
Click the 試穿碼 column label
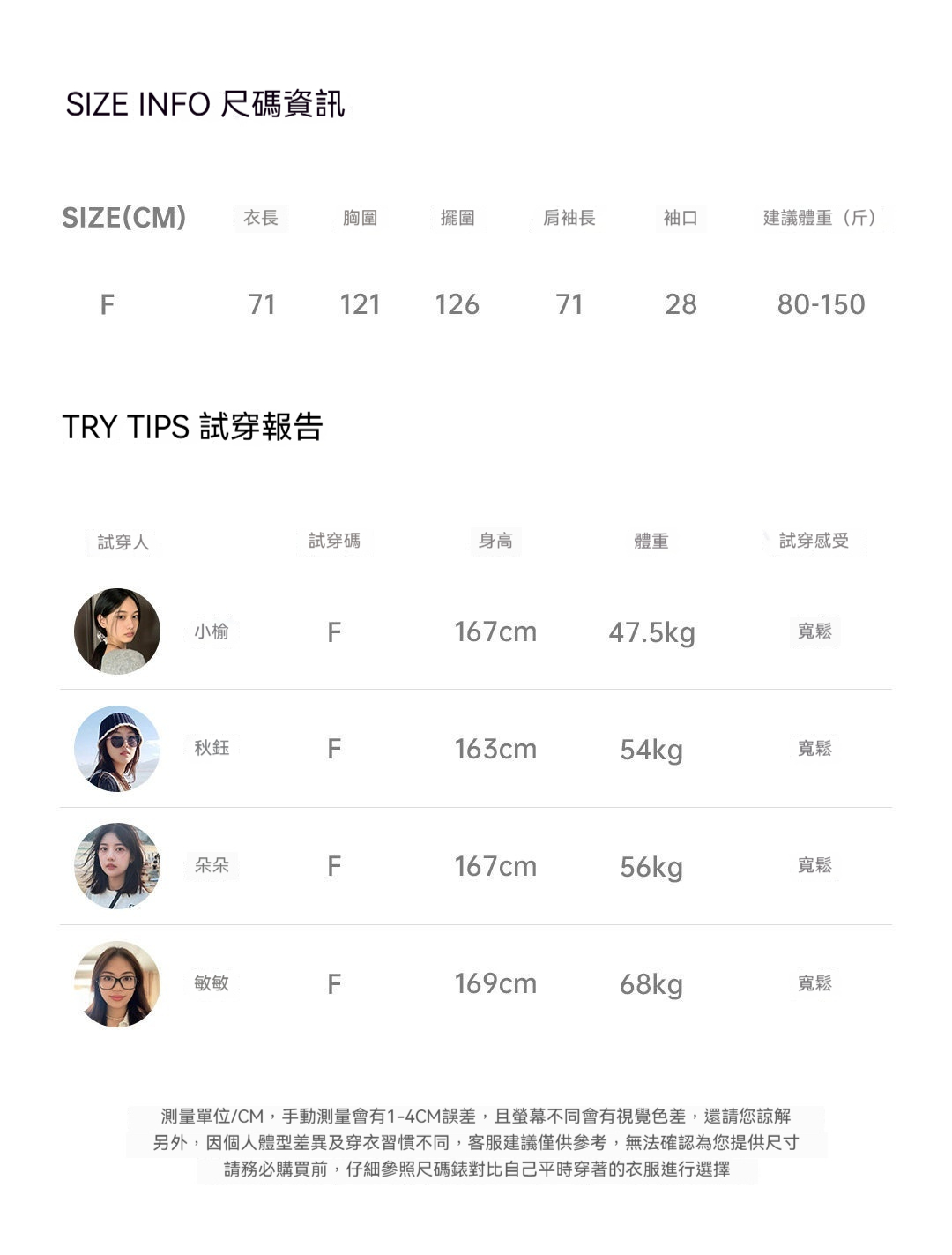(334, 541)
